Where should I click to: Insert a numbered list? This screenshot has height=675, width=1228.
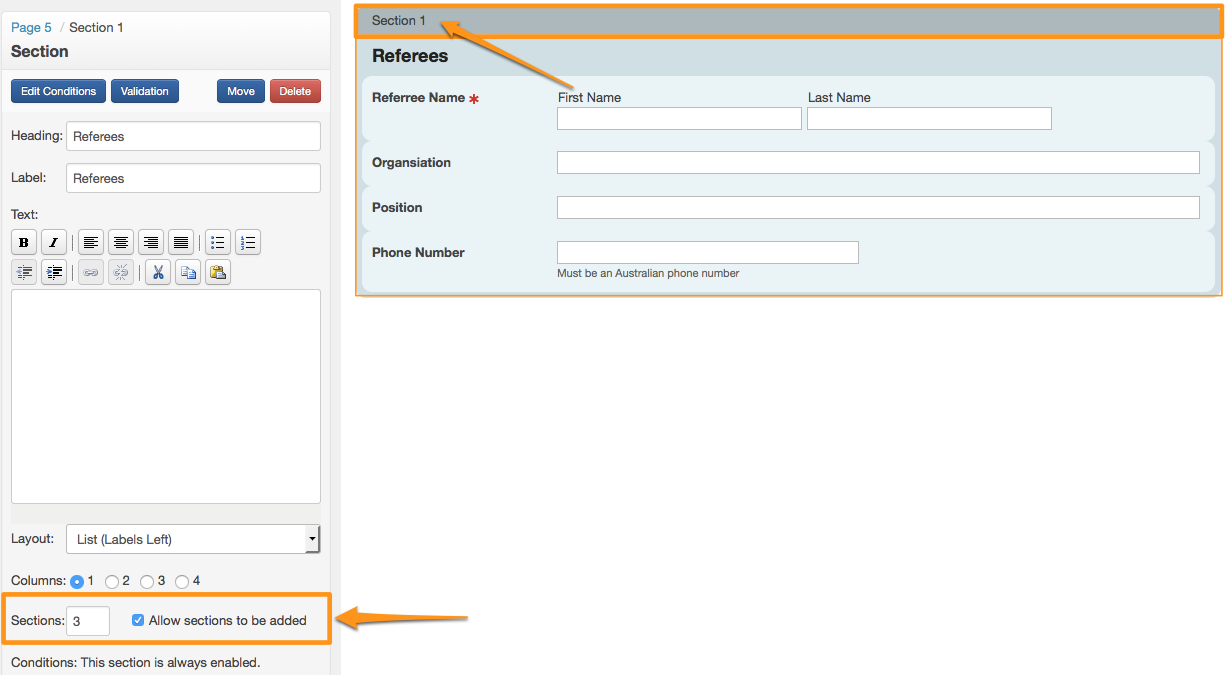tap(248, 242)
